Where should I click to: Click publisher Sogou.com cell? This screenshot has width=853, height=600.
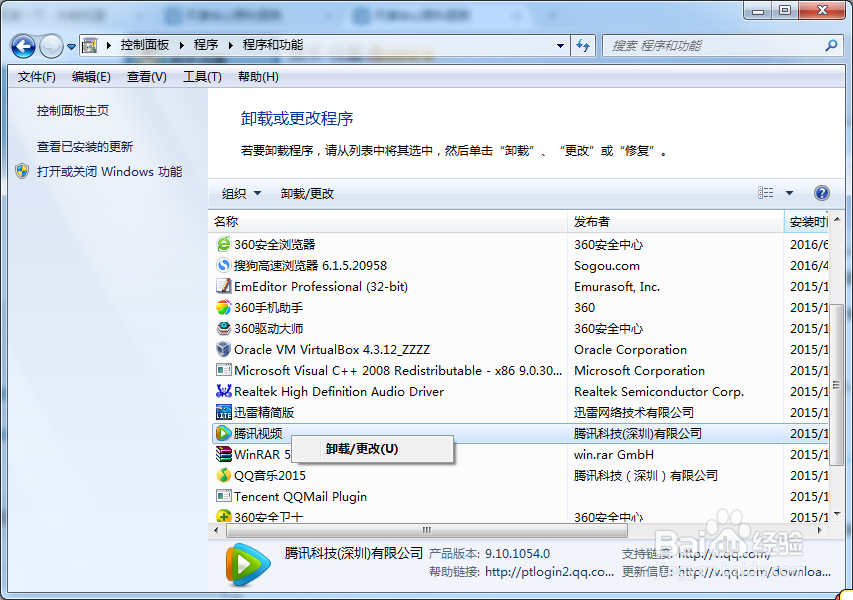[607, 265]
